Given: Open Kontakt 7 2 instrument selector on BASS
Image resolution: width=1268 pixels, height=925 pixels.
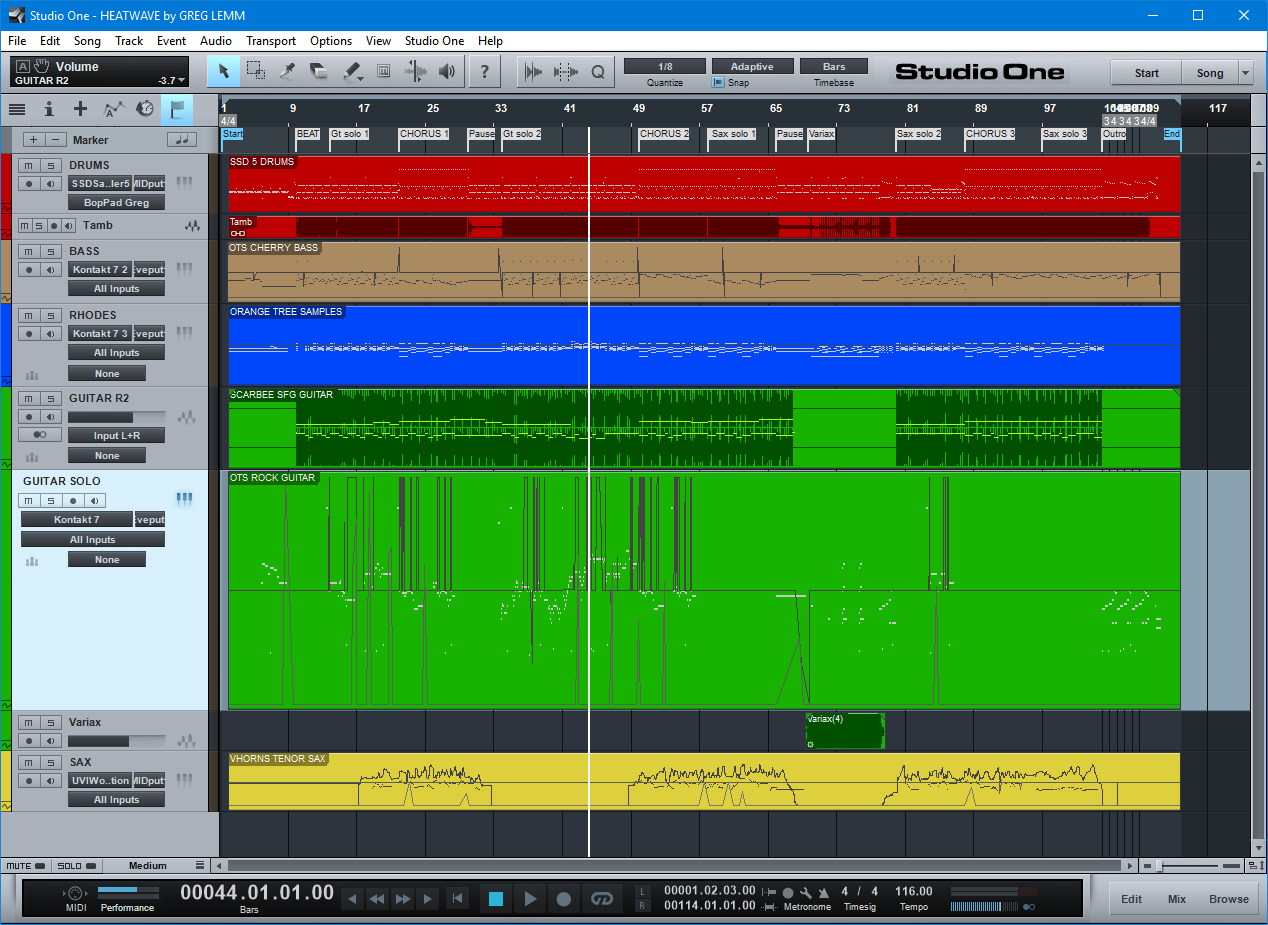Looking at the screenshot, I should 100,270.
